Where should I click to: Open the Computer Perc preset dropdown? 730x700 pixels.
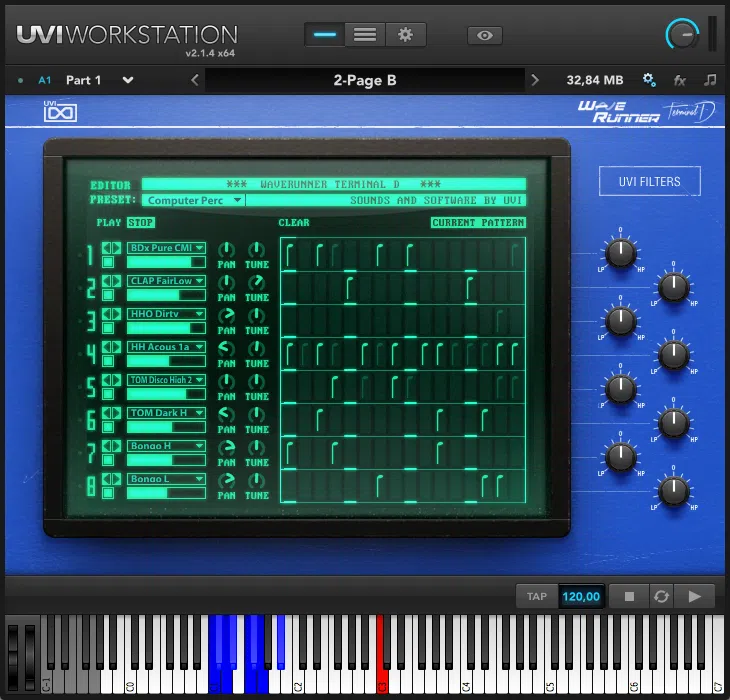(194, 200)
